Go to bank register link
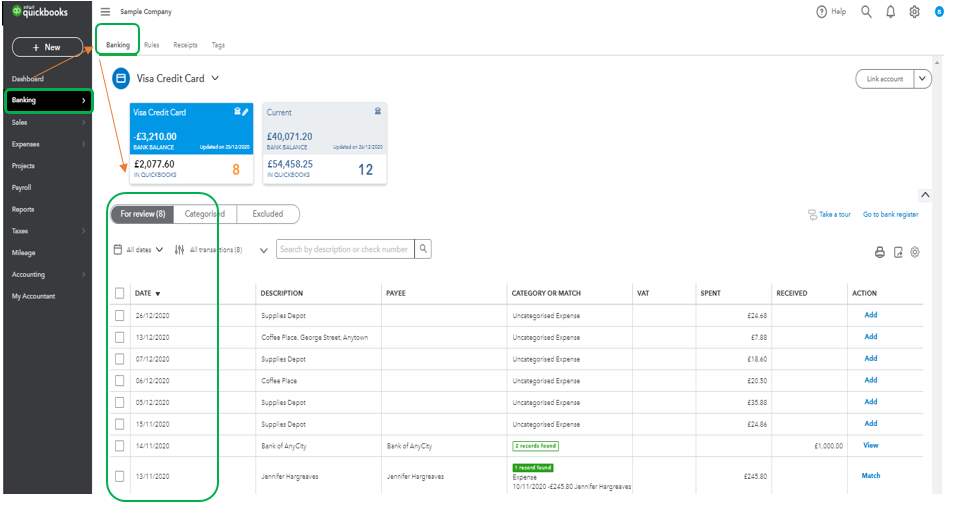Viewport: 955px width, 505px height. coord(890,214)
